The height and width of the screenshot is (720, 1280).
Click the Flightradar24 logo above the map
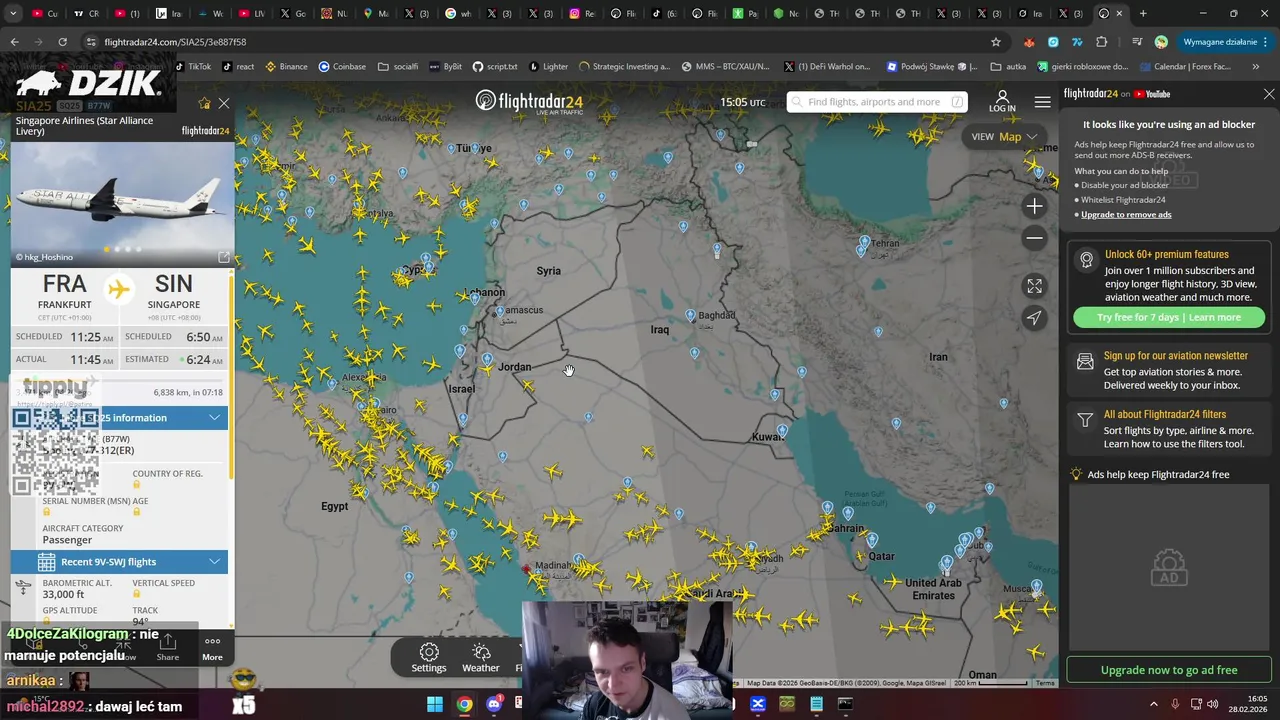[529, 101]
